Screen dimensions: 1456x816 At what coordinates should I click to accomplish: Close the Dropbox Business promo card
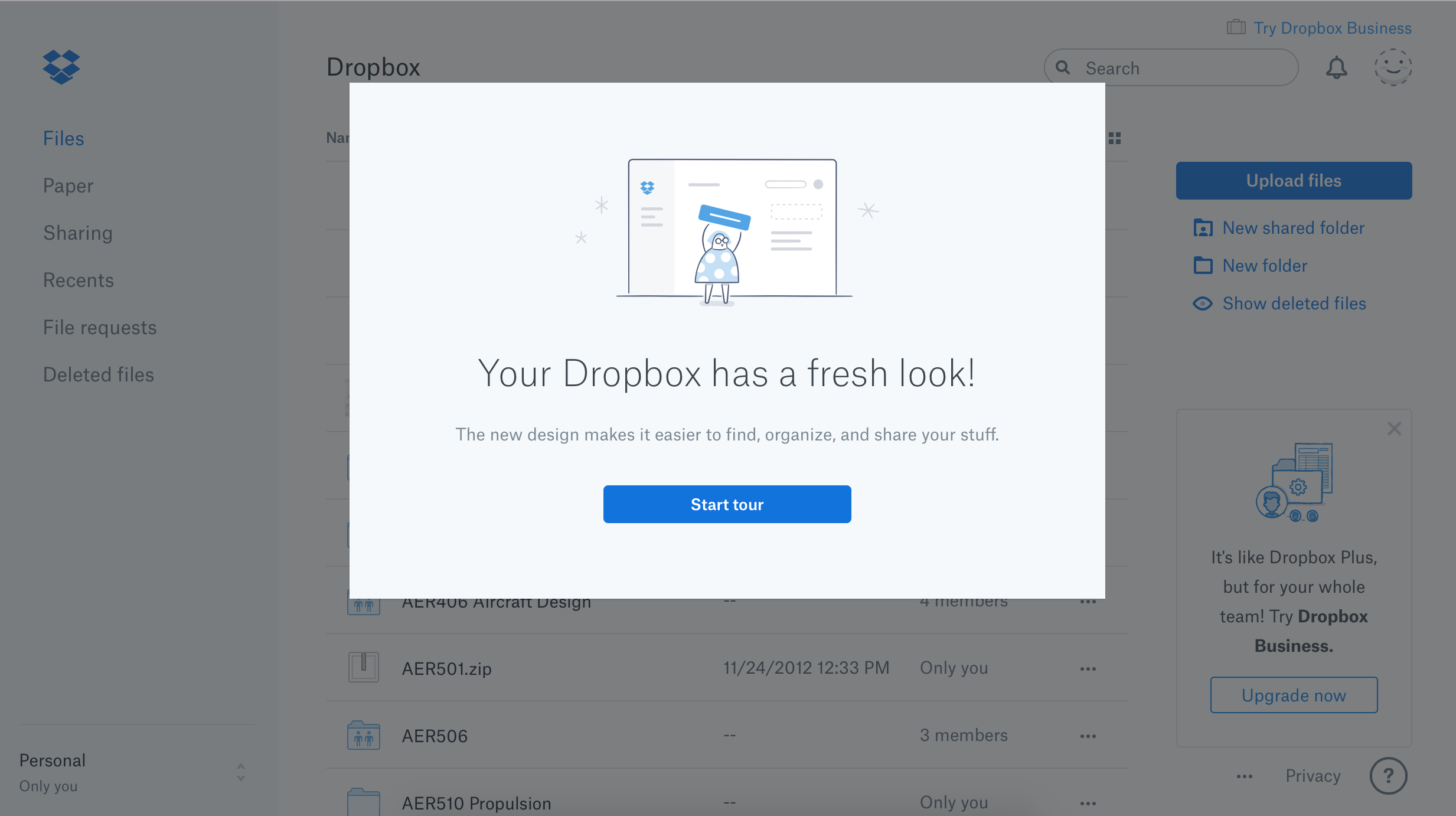point(1395,429)
